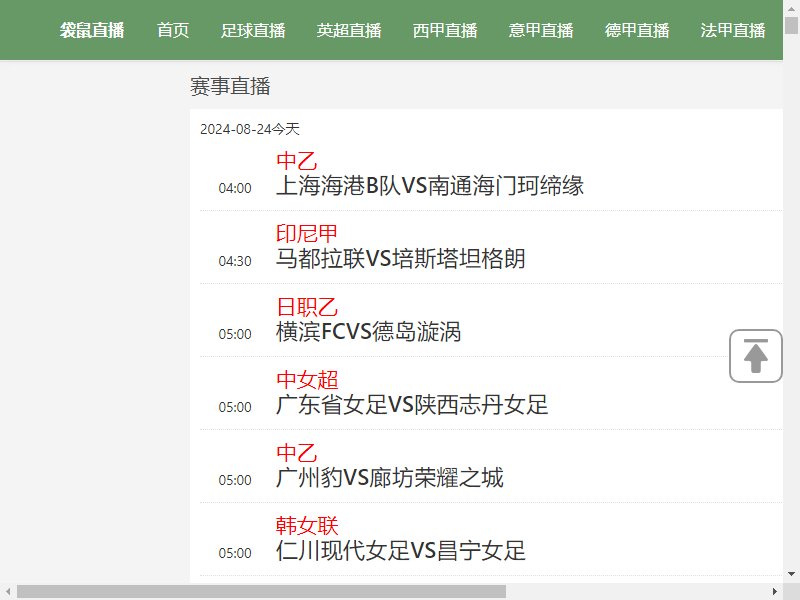Click the 2024-08-24今天 date text
Viewport: 800px width, 600px height.
(x=249, y=129)
